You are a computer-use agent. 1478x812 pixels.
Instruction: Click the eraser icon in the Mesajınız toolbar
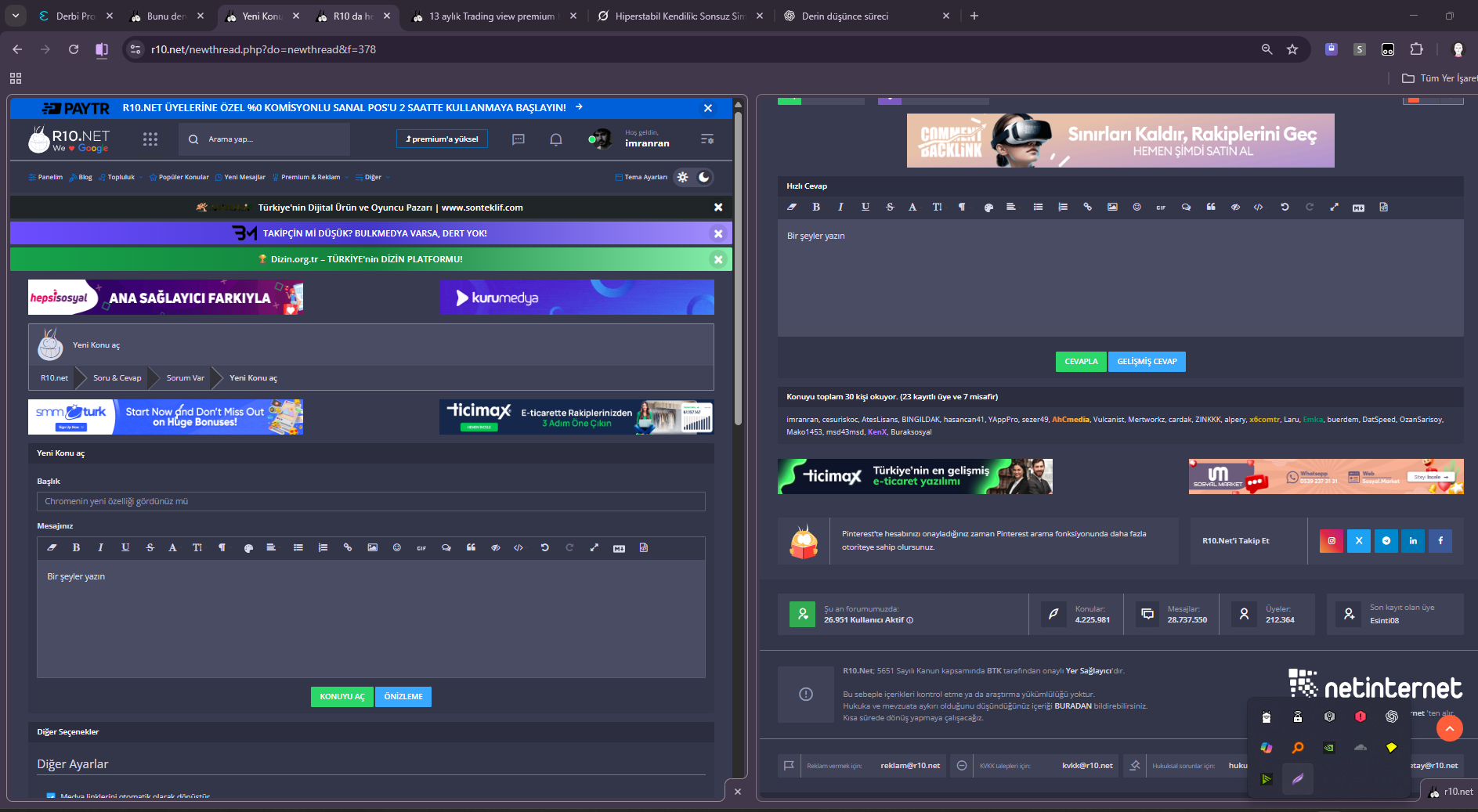[x=52, y=548]
